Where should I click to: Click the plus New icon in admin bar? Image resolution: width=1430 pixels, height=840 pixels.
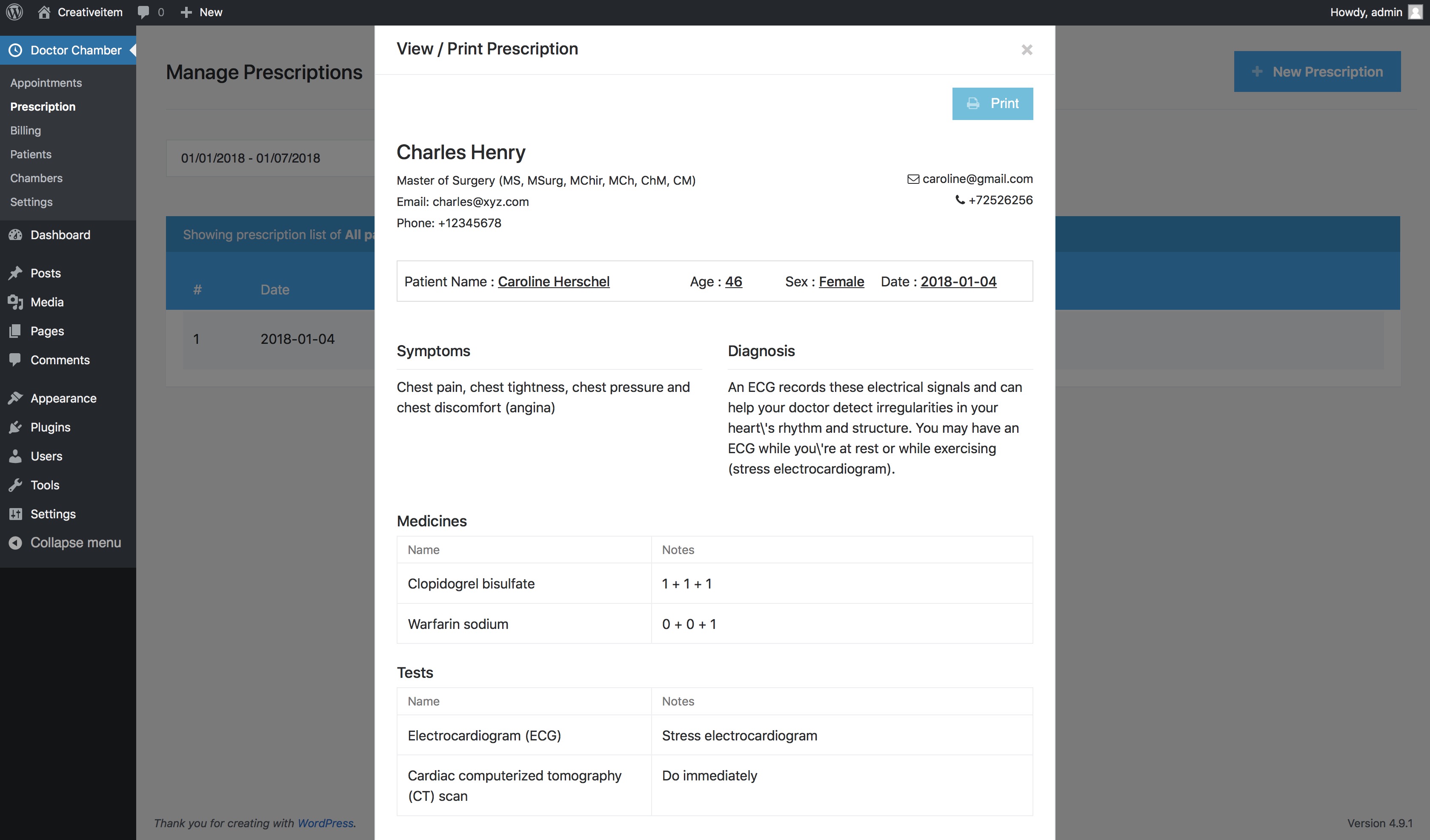pos(186,12)
